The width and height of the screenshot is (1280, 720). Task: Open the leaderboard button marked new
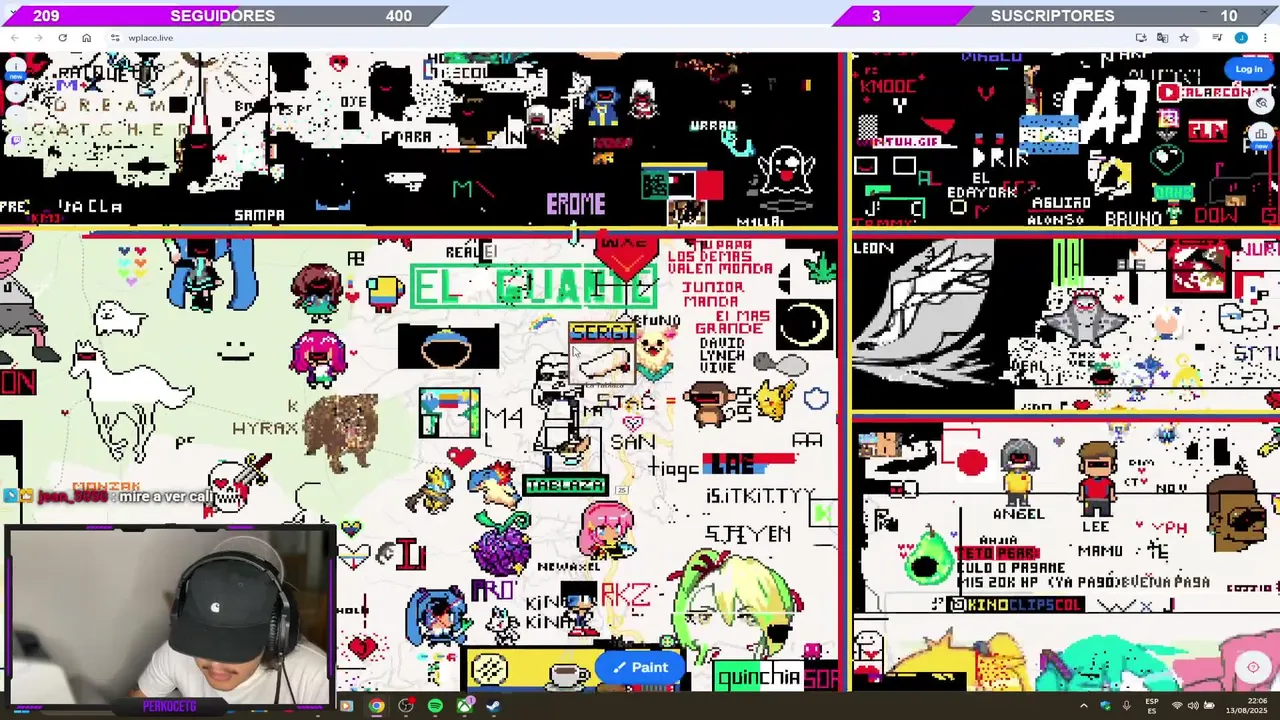1261,135
